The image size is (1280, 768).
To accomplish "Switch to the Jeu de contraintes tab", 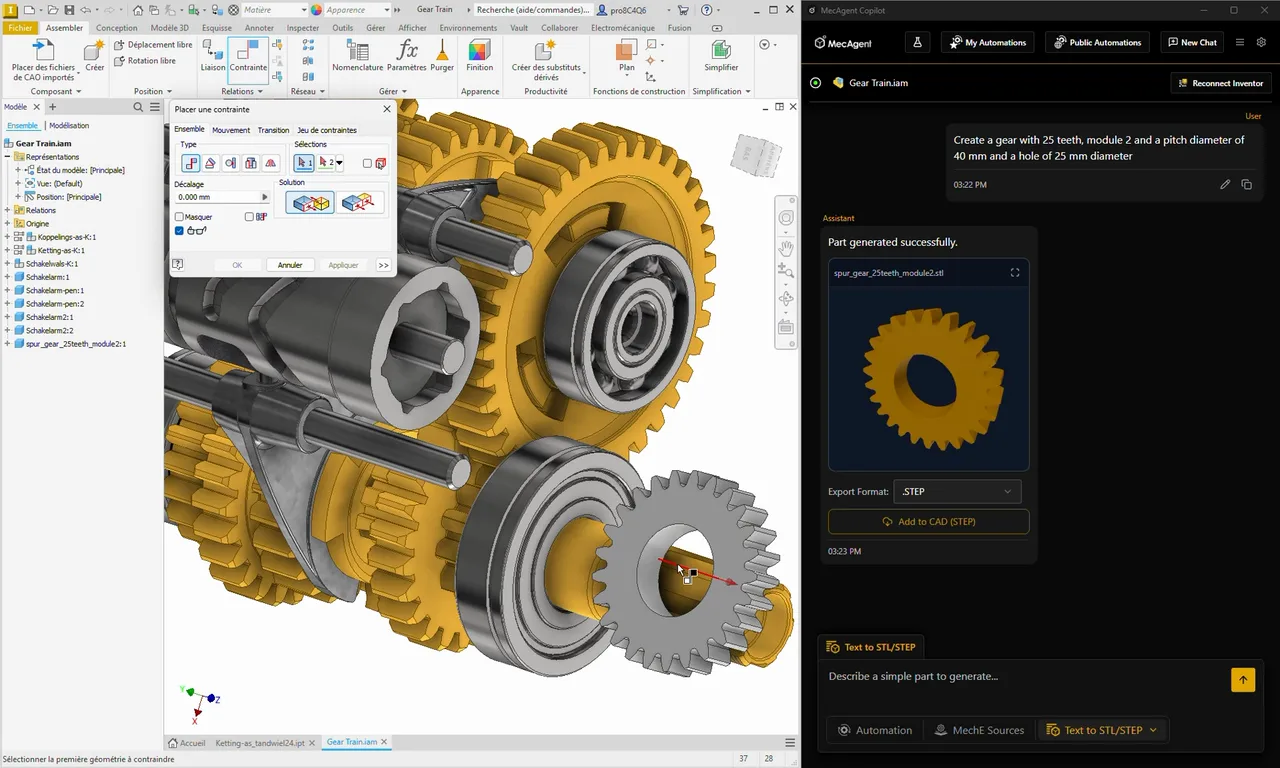I will [x=327, y=130].
